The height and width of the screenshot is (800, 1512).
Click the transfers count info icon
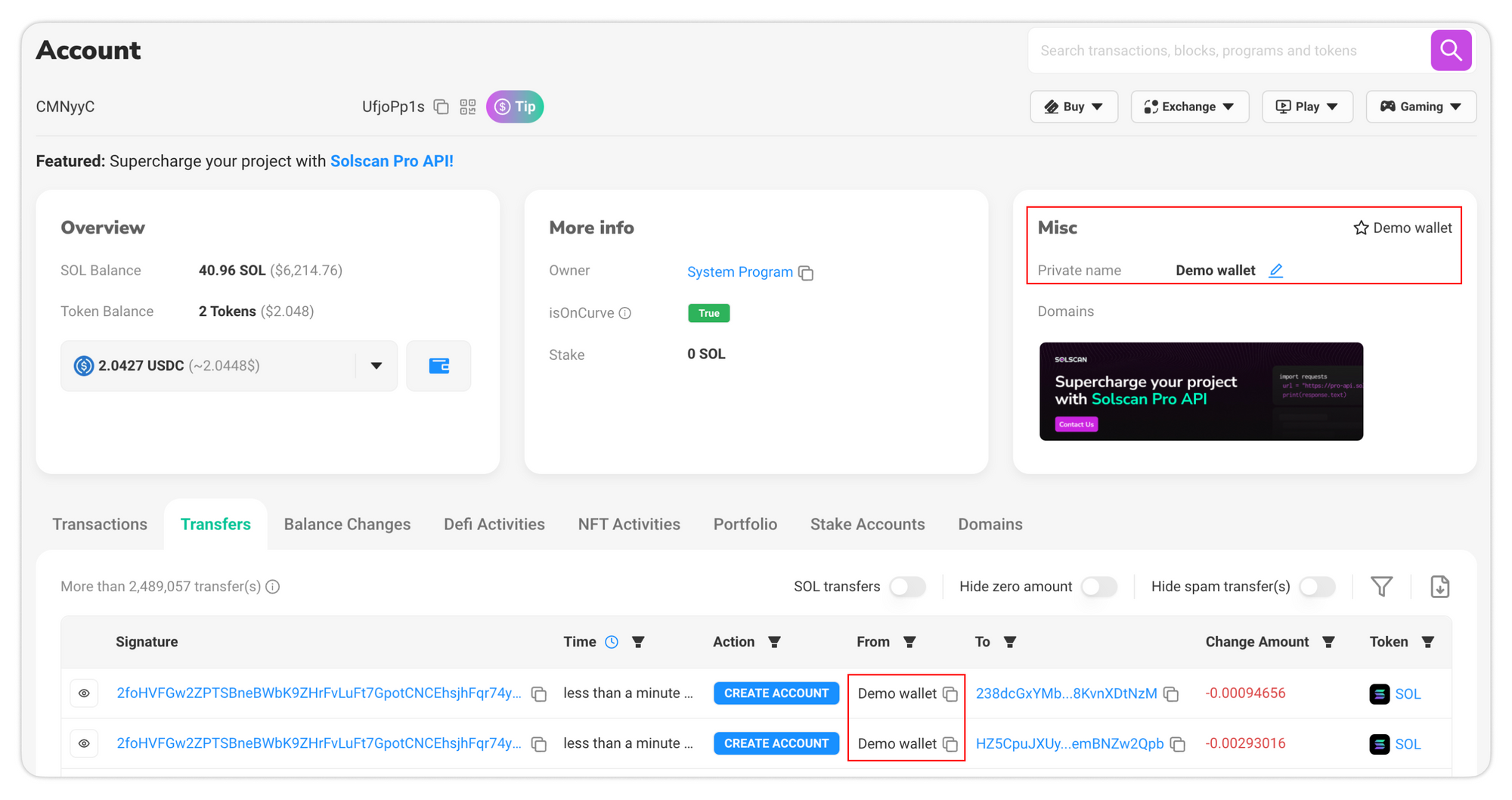pos(273,587)
